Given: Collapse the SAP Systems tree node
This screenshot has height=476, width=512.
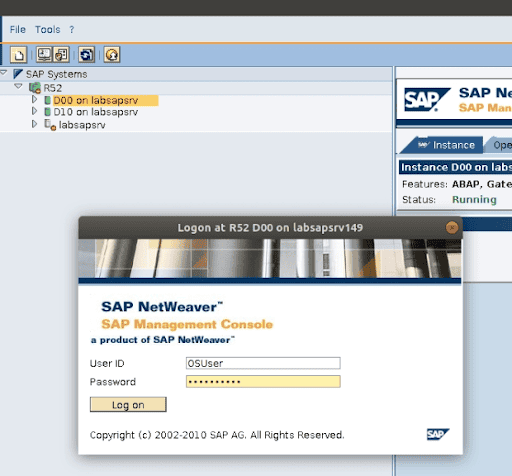Looking at the screenshot, I should 4,72.
